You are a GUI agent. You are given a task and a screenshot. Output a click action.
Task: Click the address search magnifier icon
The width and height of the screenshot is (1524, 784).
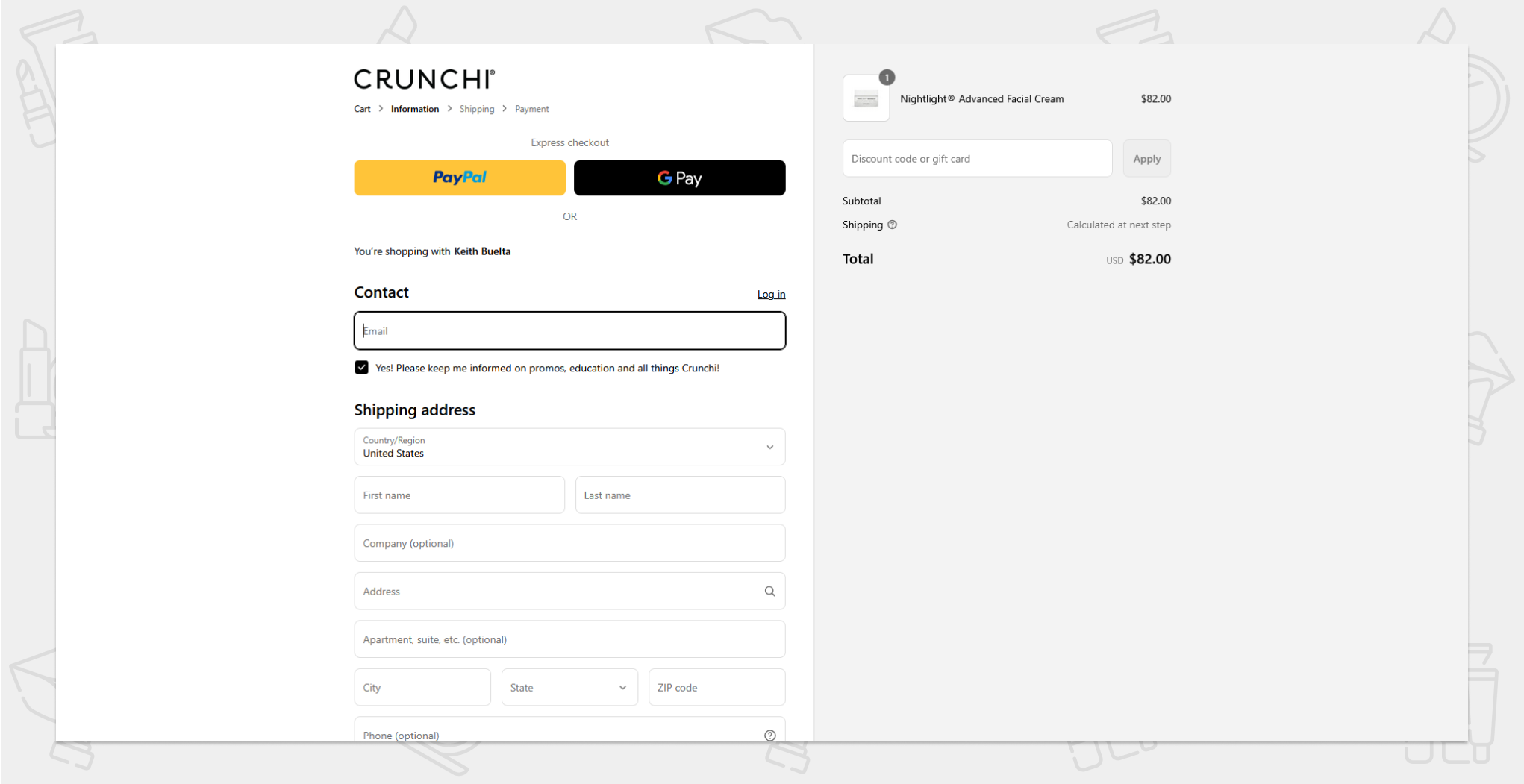769,592
